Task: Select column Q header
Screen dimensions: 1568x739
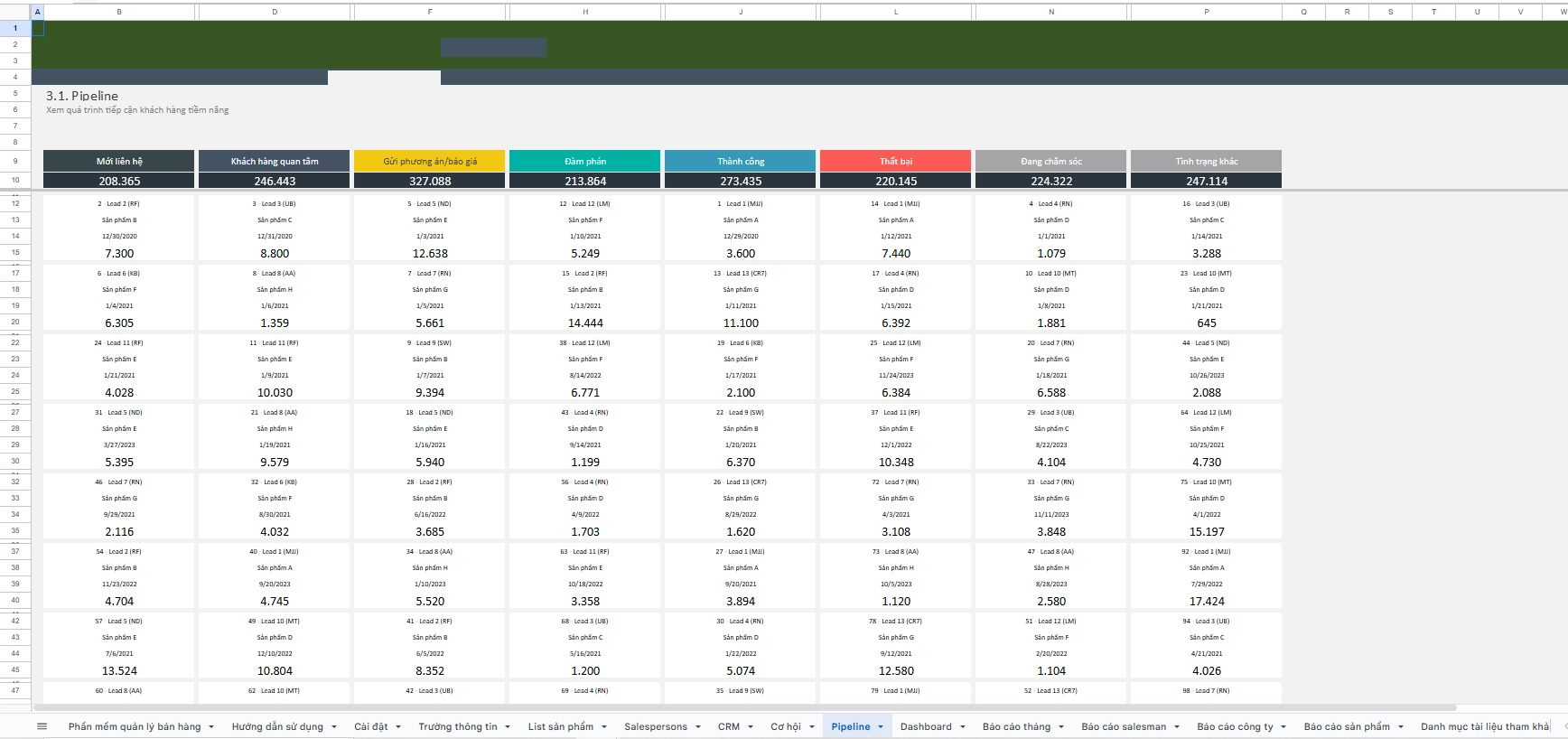Action: (1303, 12)
